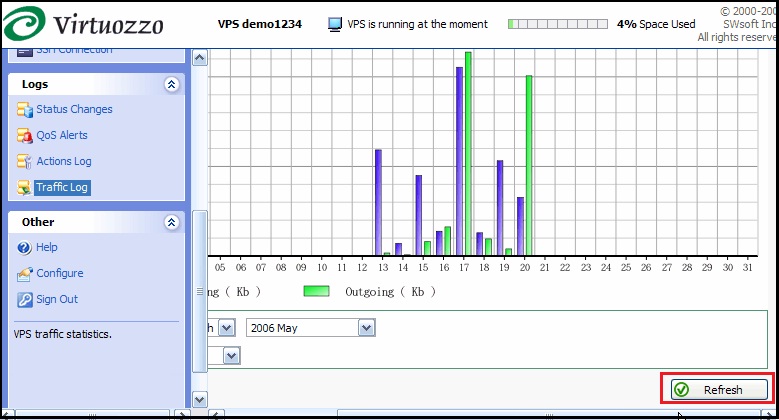Open Status Changes log

74,109
